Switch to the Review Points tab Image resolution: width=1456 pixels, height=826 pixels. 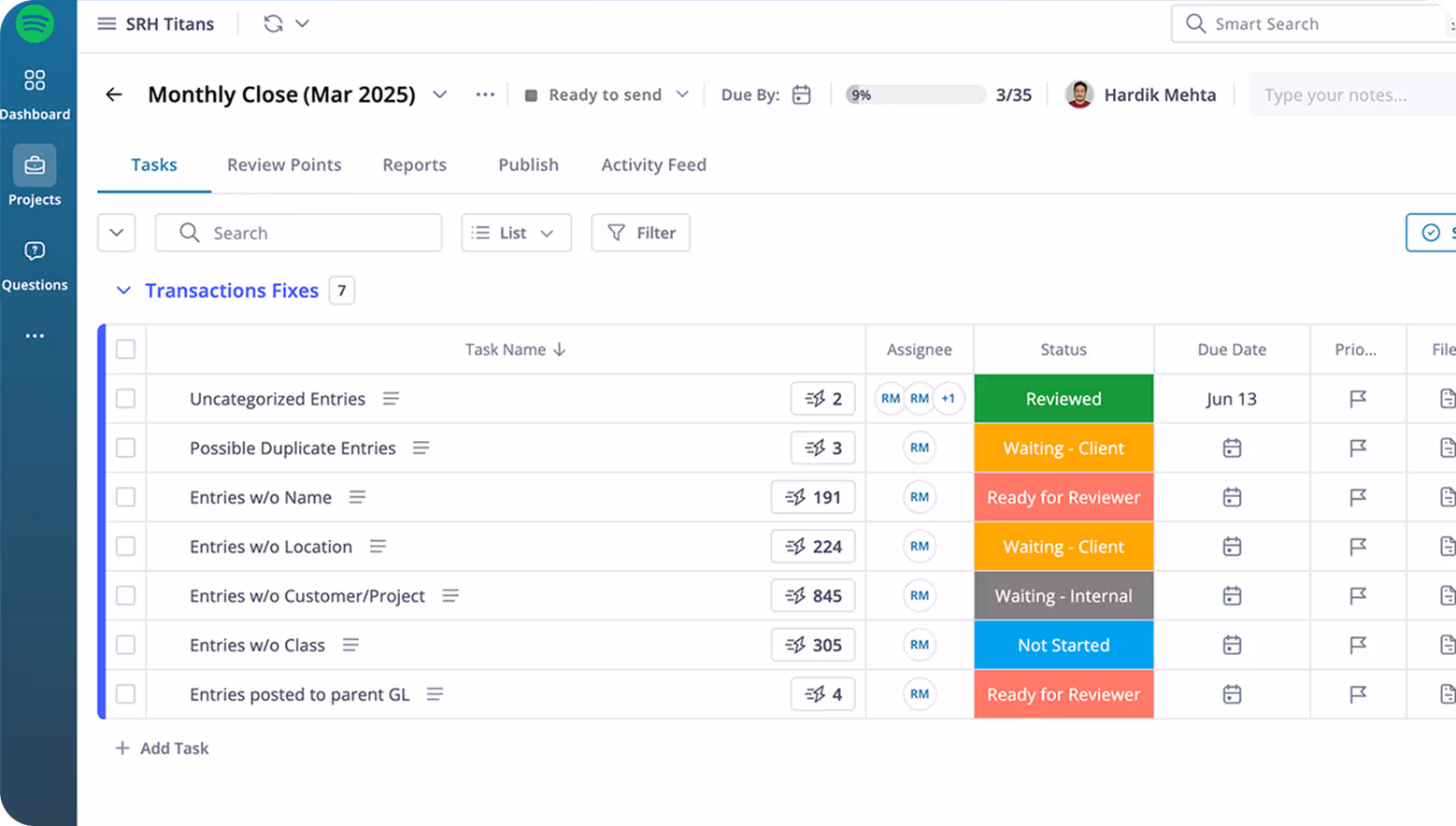(x=284, y=164)
